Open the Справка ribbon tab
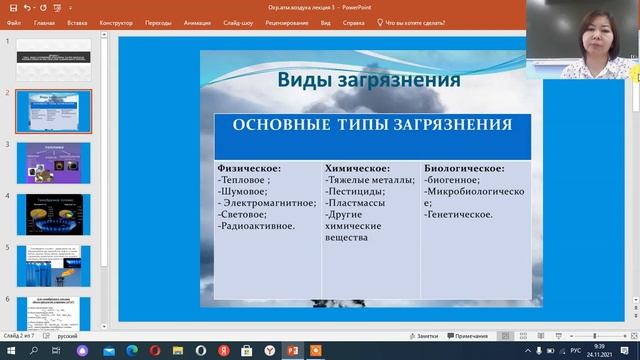Image resolution: width=640 pixels, height=360 pixels. click(x=353, y=23)
